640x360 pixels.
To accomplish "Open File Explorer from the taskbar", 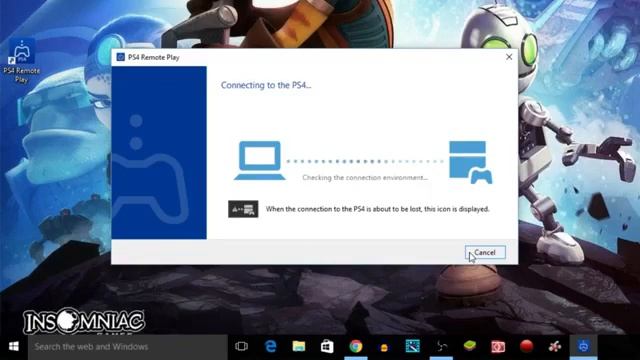I will tap(299, 347).
